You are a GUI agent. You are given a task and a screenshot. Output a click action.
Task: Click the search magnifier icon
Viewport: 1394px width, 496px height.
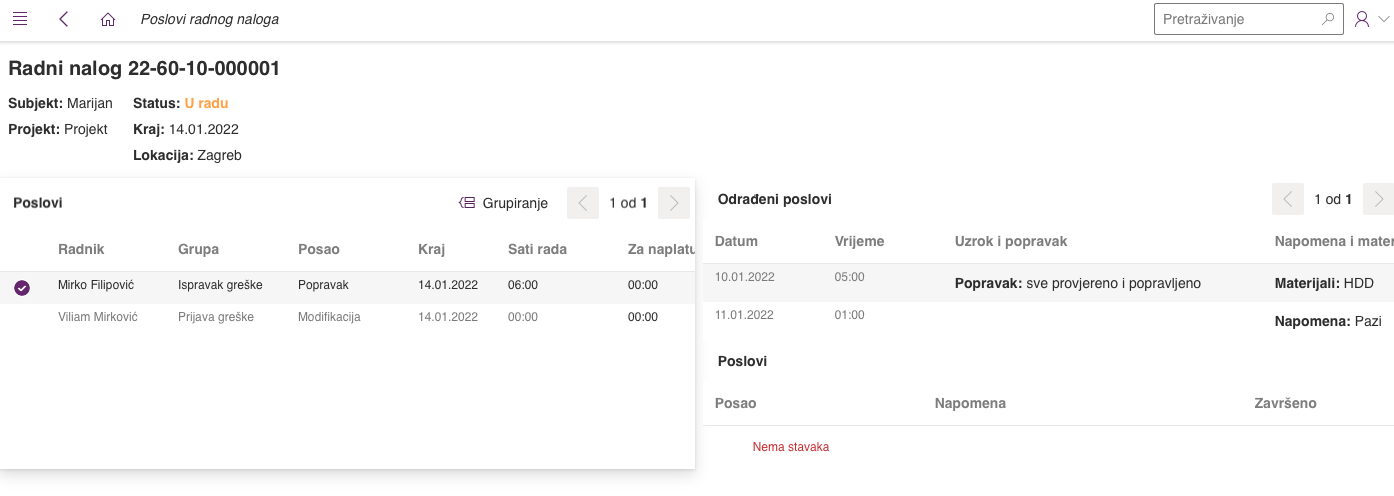tap(1328, 19)
